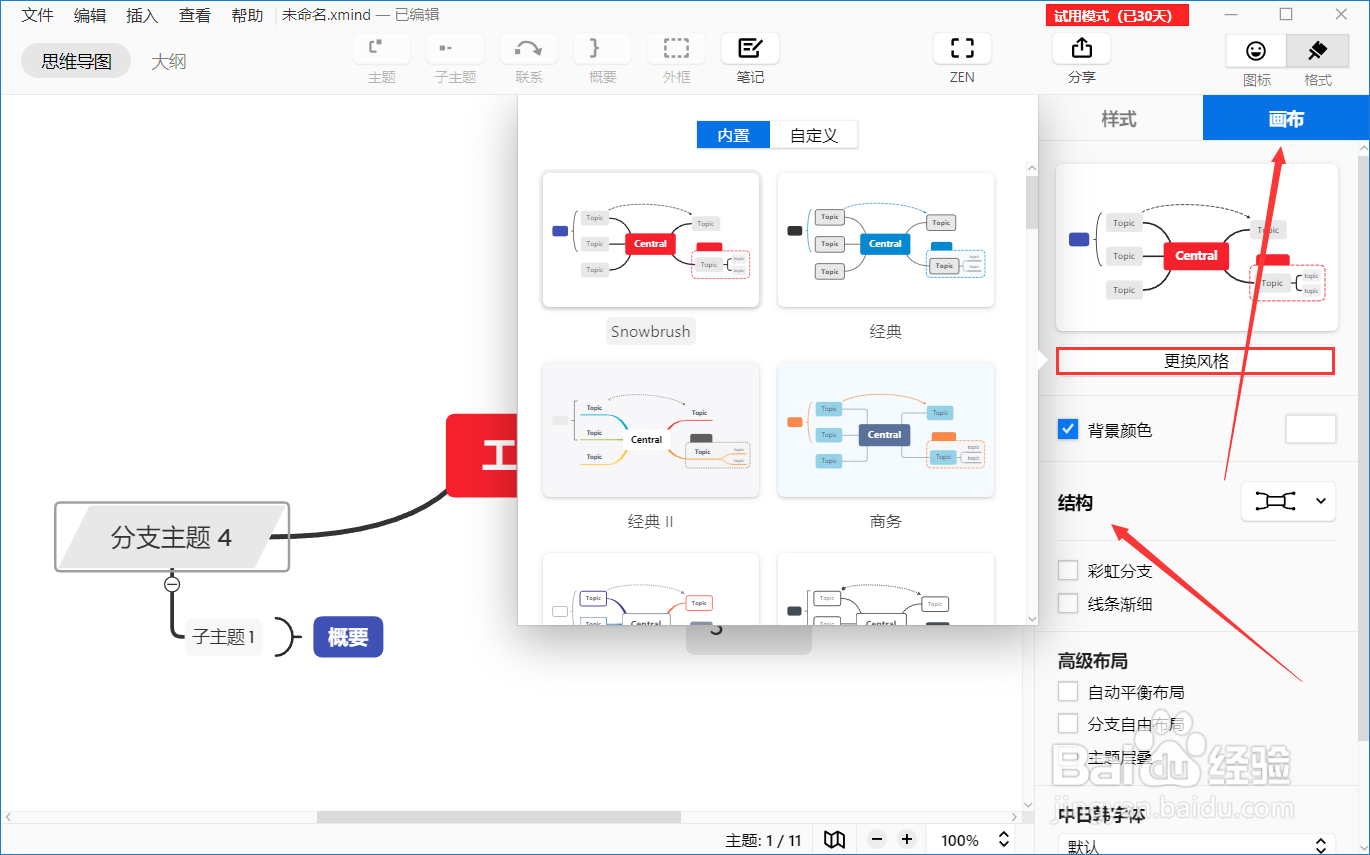
Task: Insert a new 主题 (topic)
Action: click(381, 47)
